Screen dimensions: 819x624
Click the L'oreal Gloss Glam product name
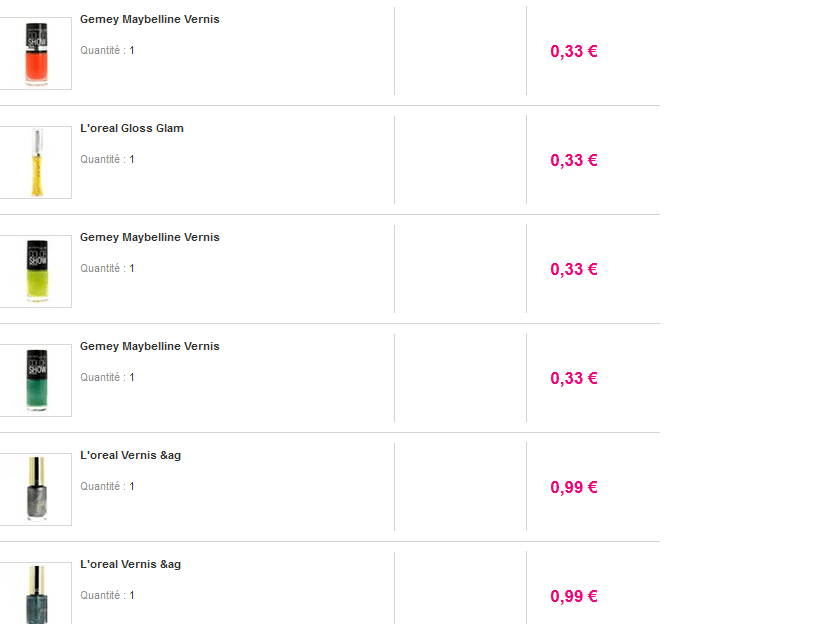point(132,128)
